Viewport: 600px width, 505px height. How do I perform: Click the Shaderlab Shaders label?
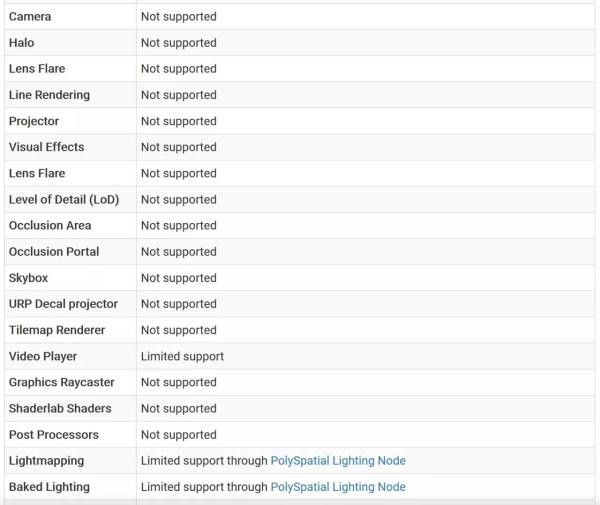pos(60,408)
